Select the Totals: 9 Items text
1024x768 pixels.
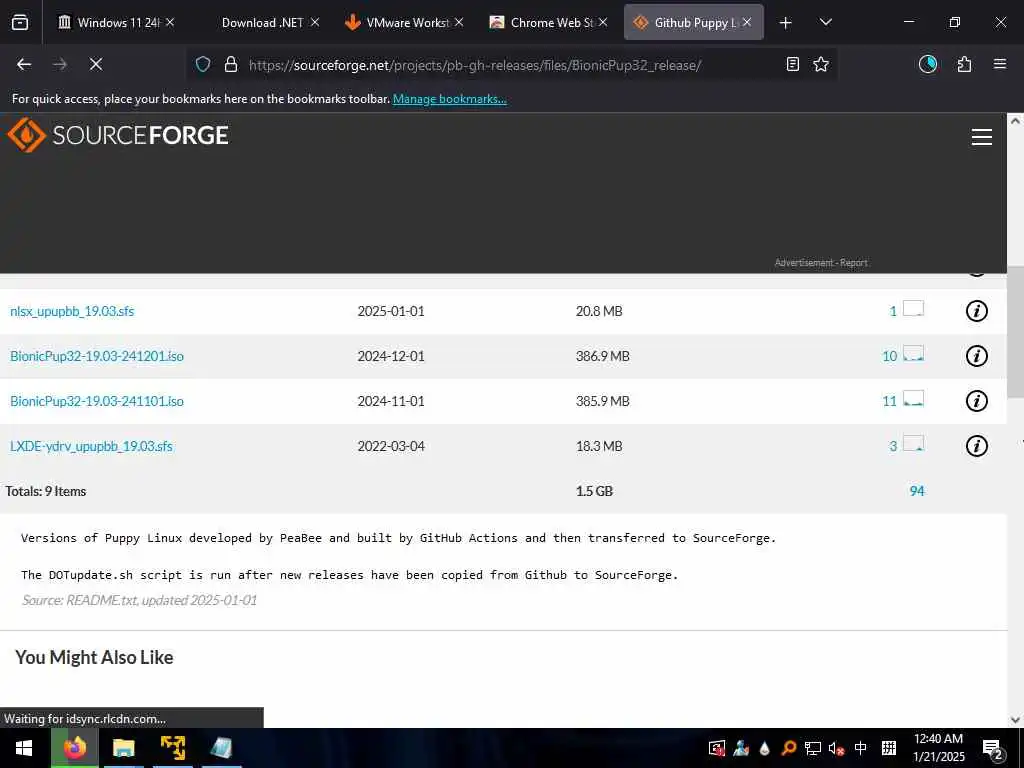pos(46,491)
